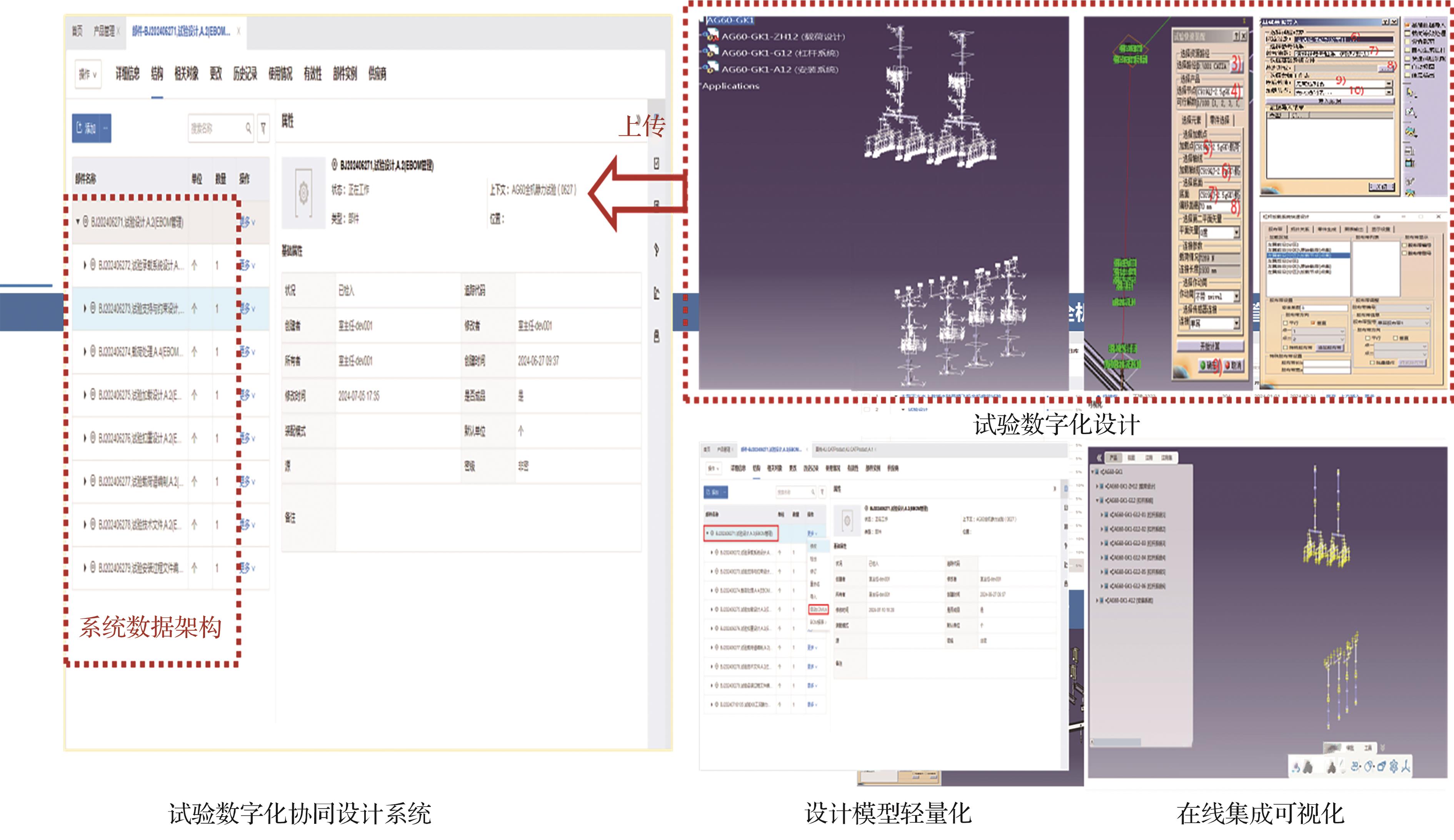Toggle first checkbox in top-right options list

1407,25
